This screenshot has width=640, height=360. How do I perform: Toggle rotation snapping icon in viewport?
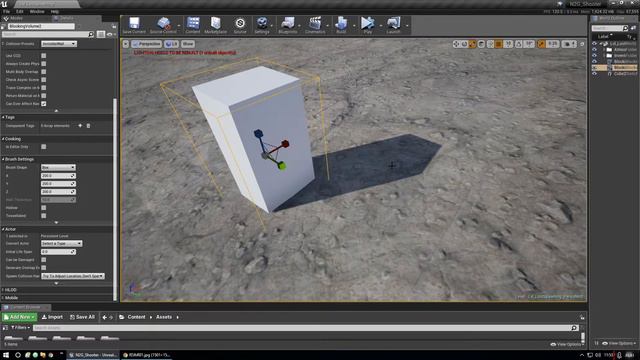point(518,44)
